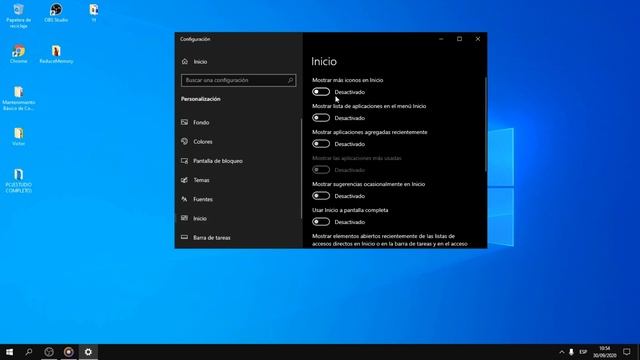
Task: Click the sidebar vertical scrollbar
Action: click(x=301, y=168)
